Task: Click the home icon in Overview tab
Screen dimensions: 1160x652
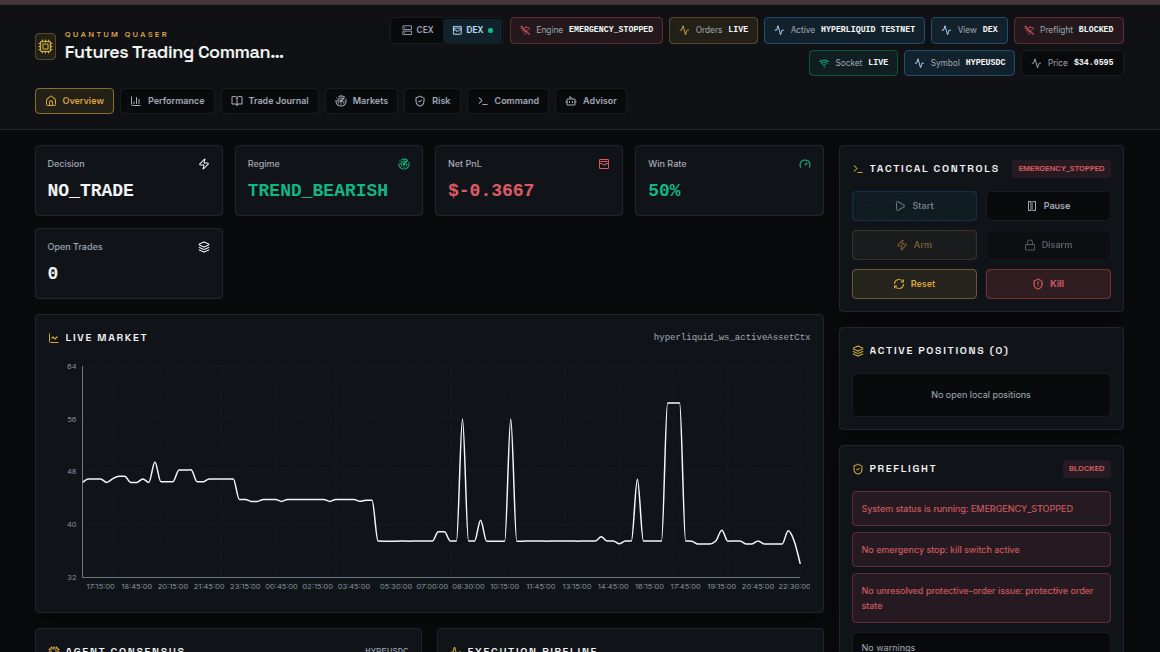Action: pos(51,101)
